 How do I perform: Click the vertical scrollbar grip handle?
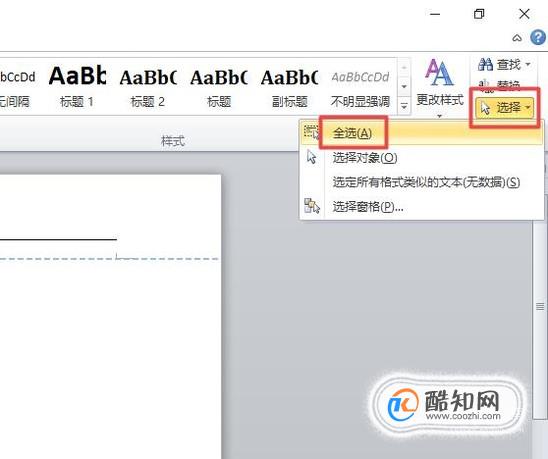pos(540,307)
